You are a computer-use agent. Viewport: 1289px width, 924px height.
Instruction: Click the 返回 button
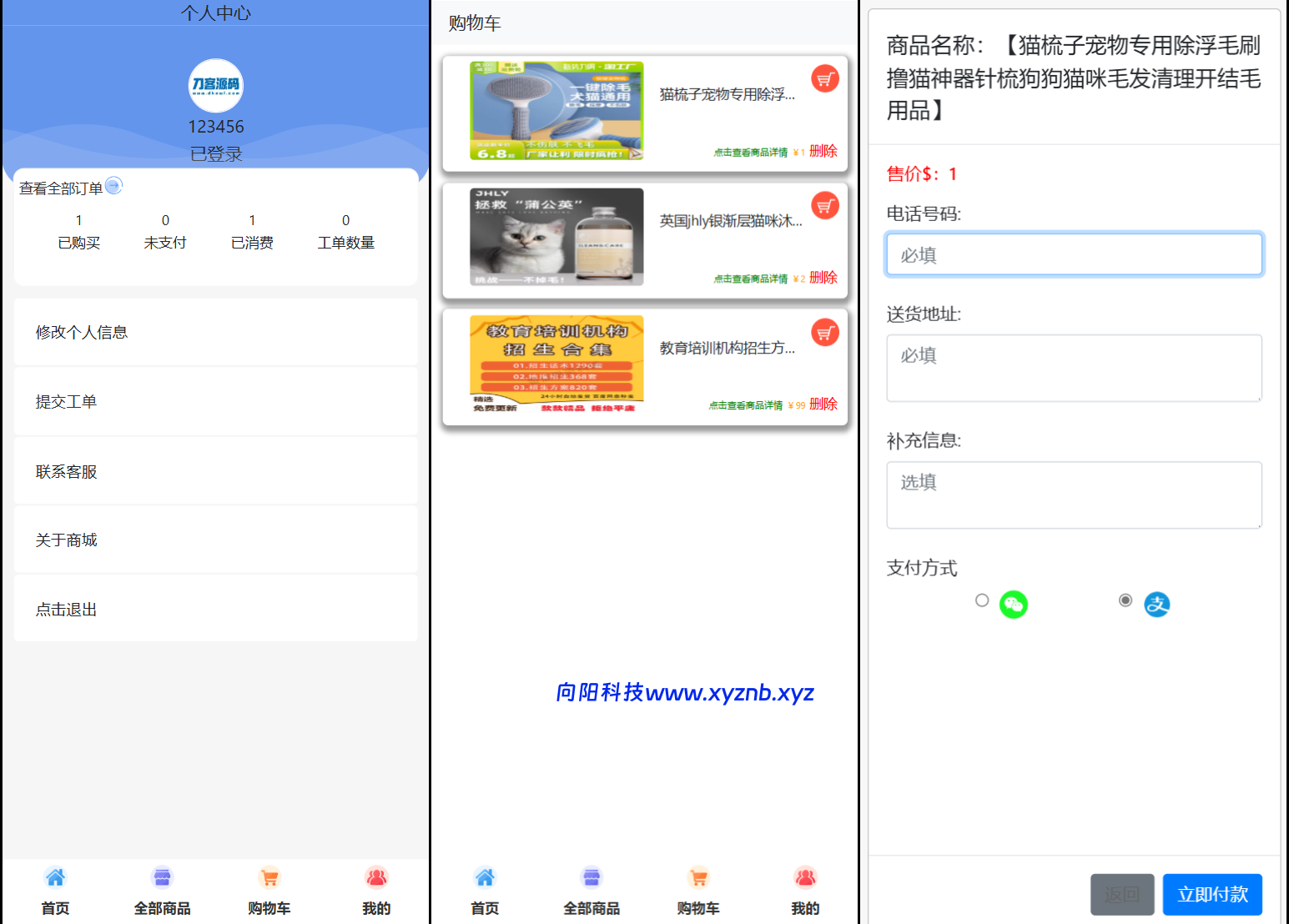point(1121,895)
